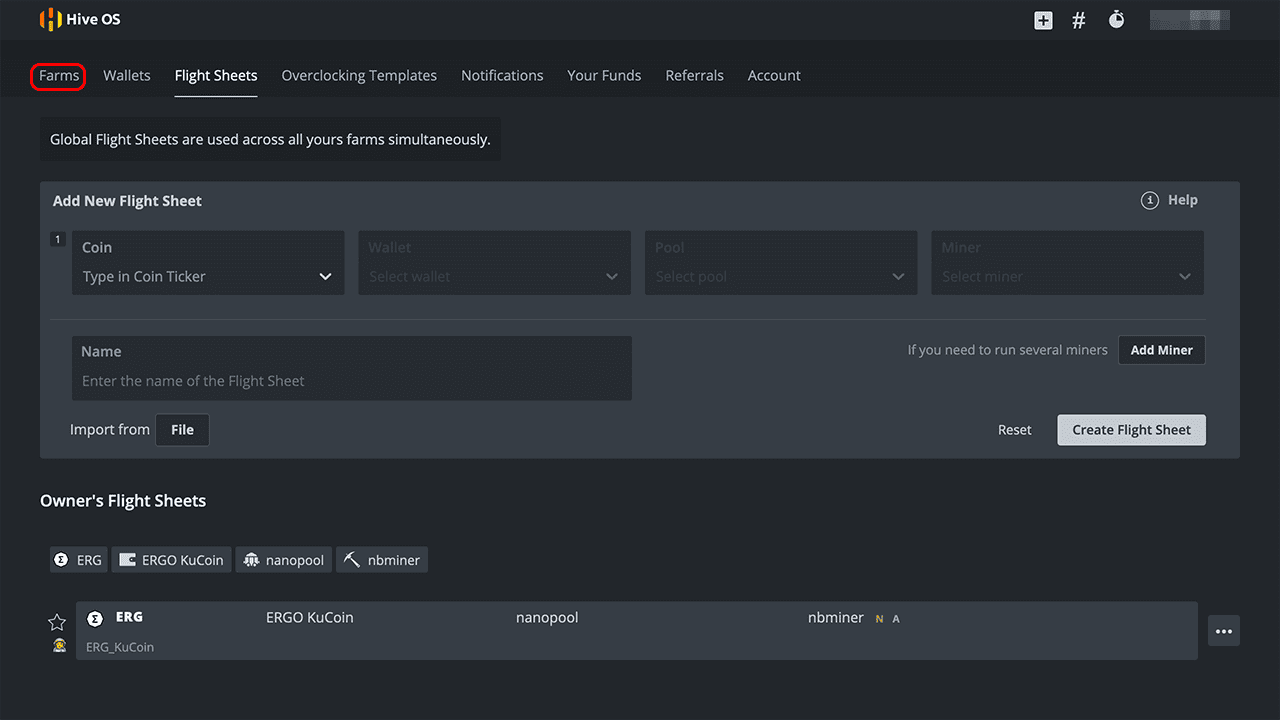Star the ERG_KuCoin flight sheet as favorite
The width and height of the screenshot is (1280, 720).
57,622
